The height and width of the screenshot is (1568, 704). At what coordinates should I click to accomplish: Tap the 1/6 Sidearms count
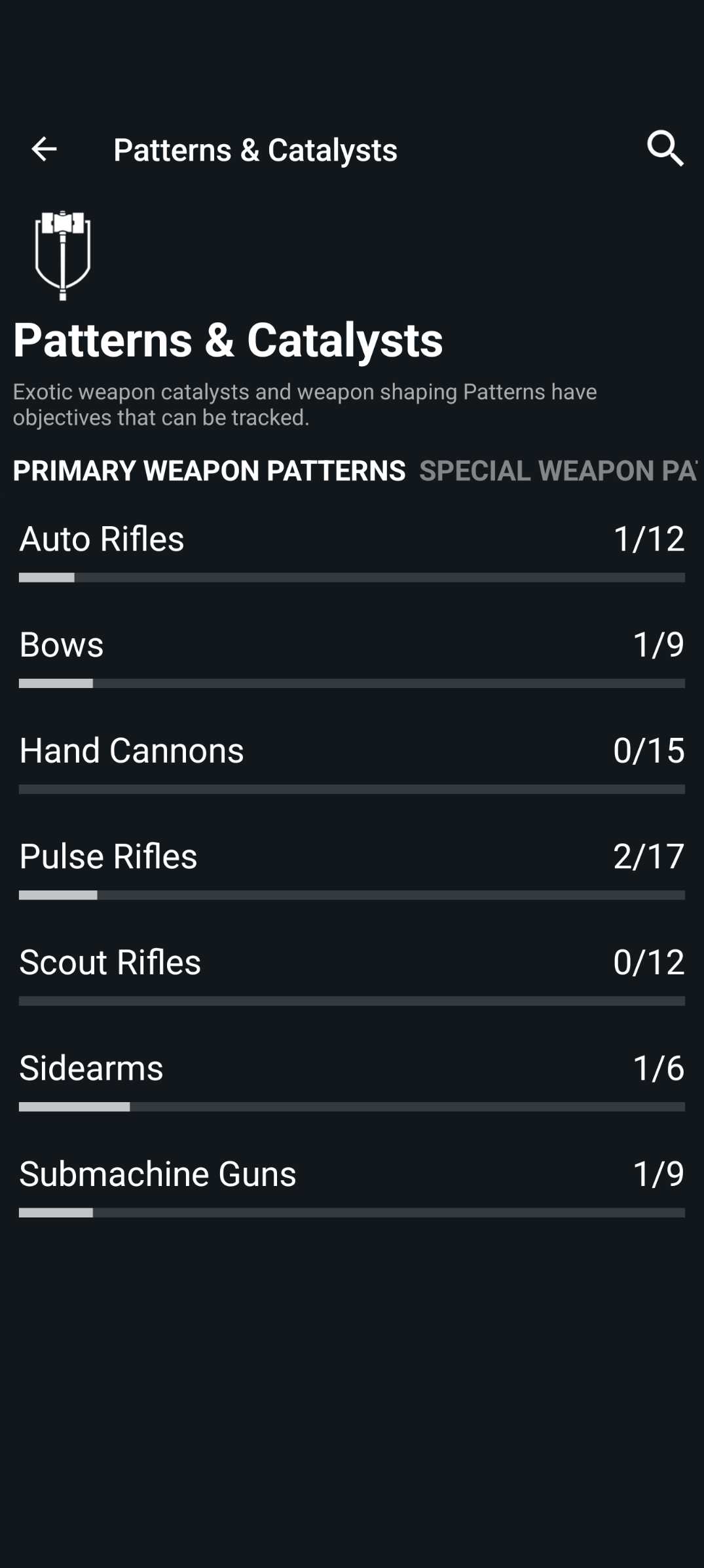[x=658, y=1068]
